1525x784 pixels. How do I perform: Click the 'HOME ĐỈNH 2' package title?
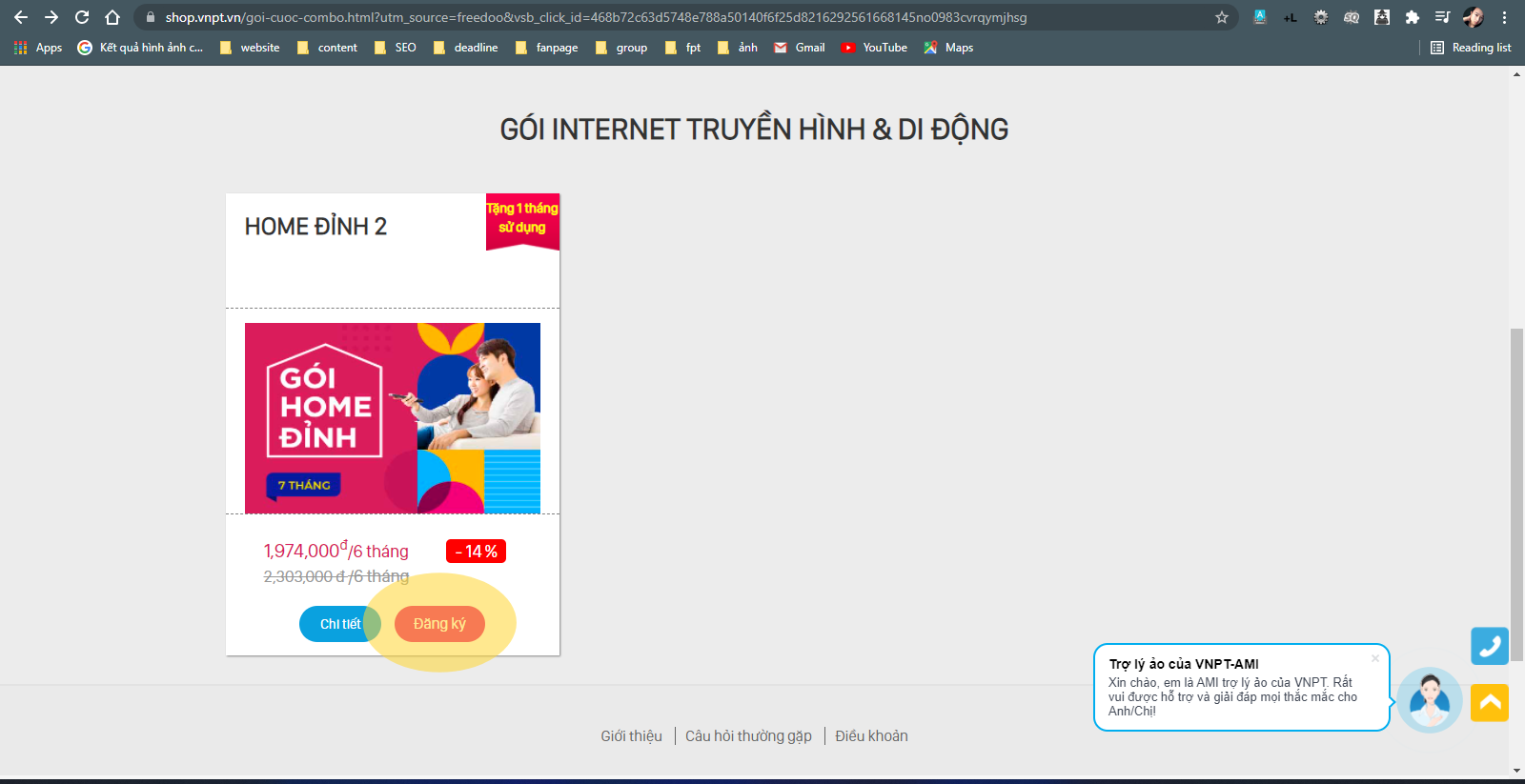coord(315,227)
